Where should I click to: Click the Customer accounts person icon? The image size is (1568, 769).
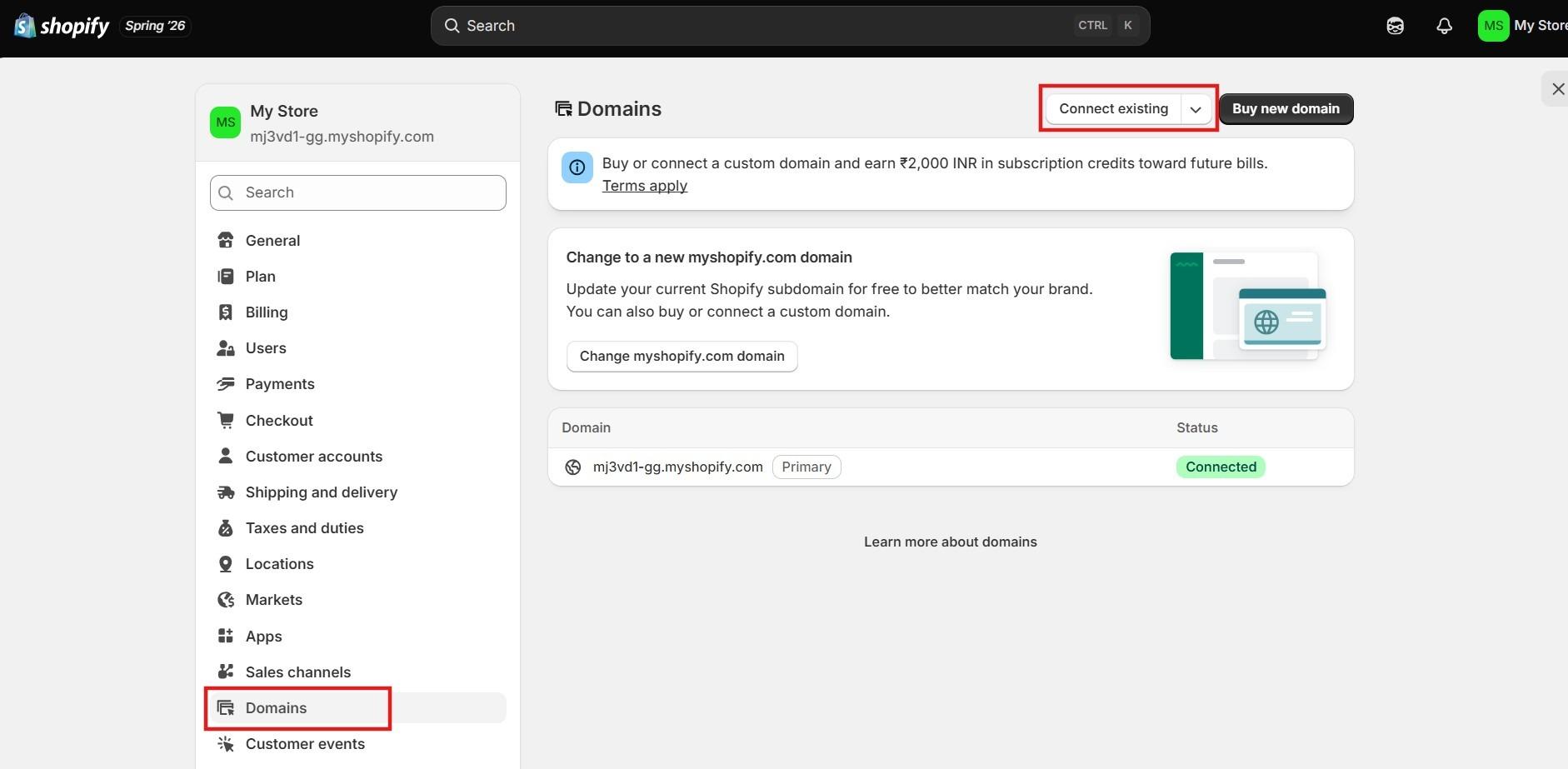coord(225,456)
